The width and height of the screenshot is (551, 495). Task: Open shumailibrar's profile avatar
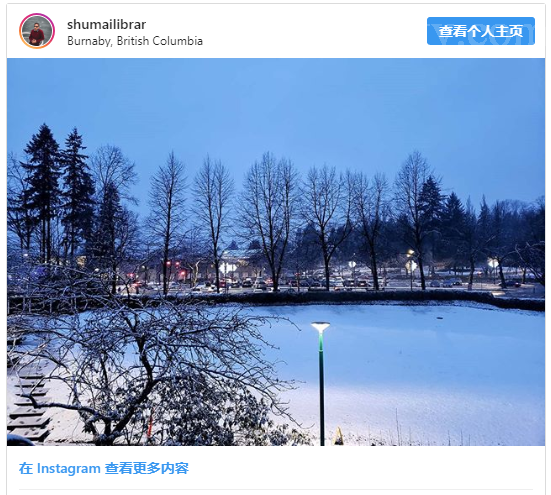coord(37,31)
